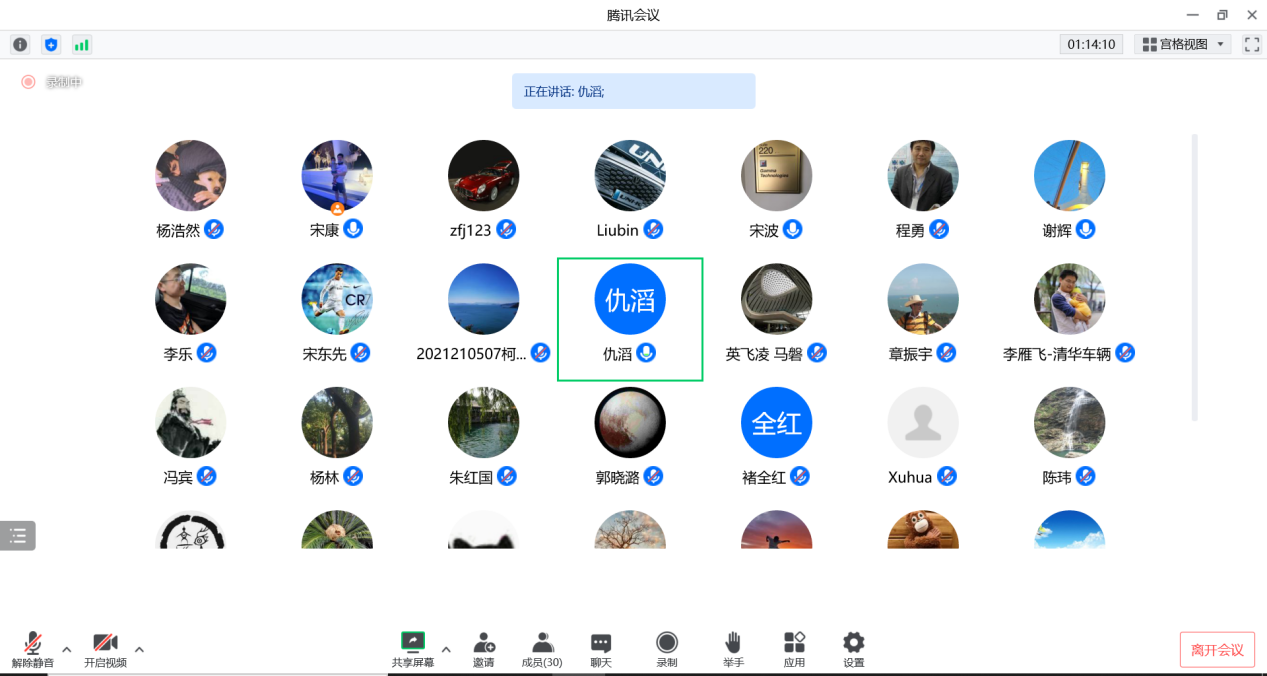
Task: Start Recording via 录制 icon
Action: (x=667, y=649)
